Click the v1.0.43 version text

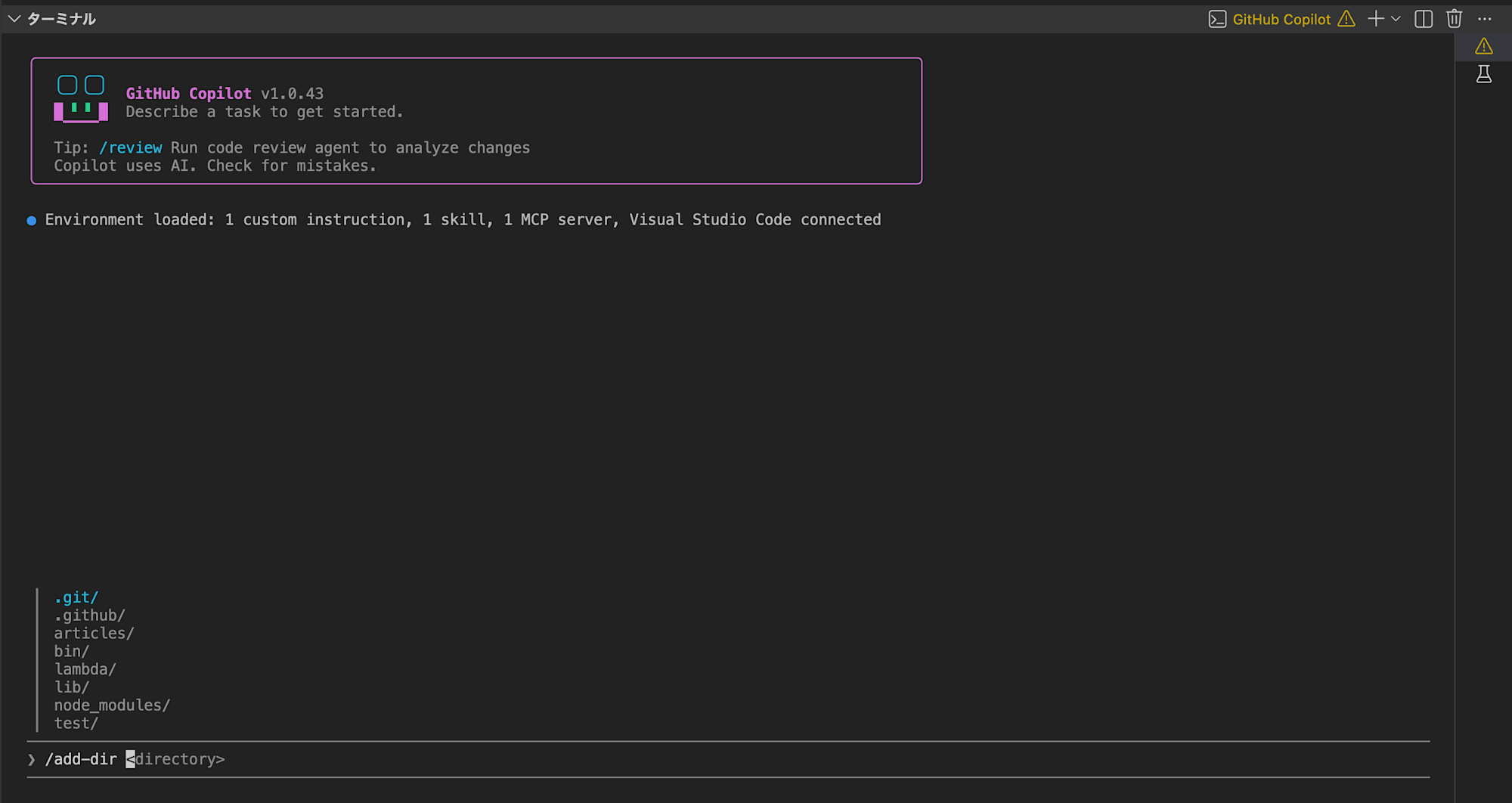coord(292,93)
